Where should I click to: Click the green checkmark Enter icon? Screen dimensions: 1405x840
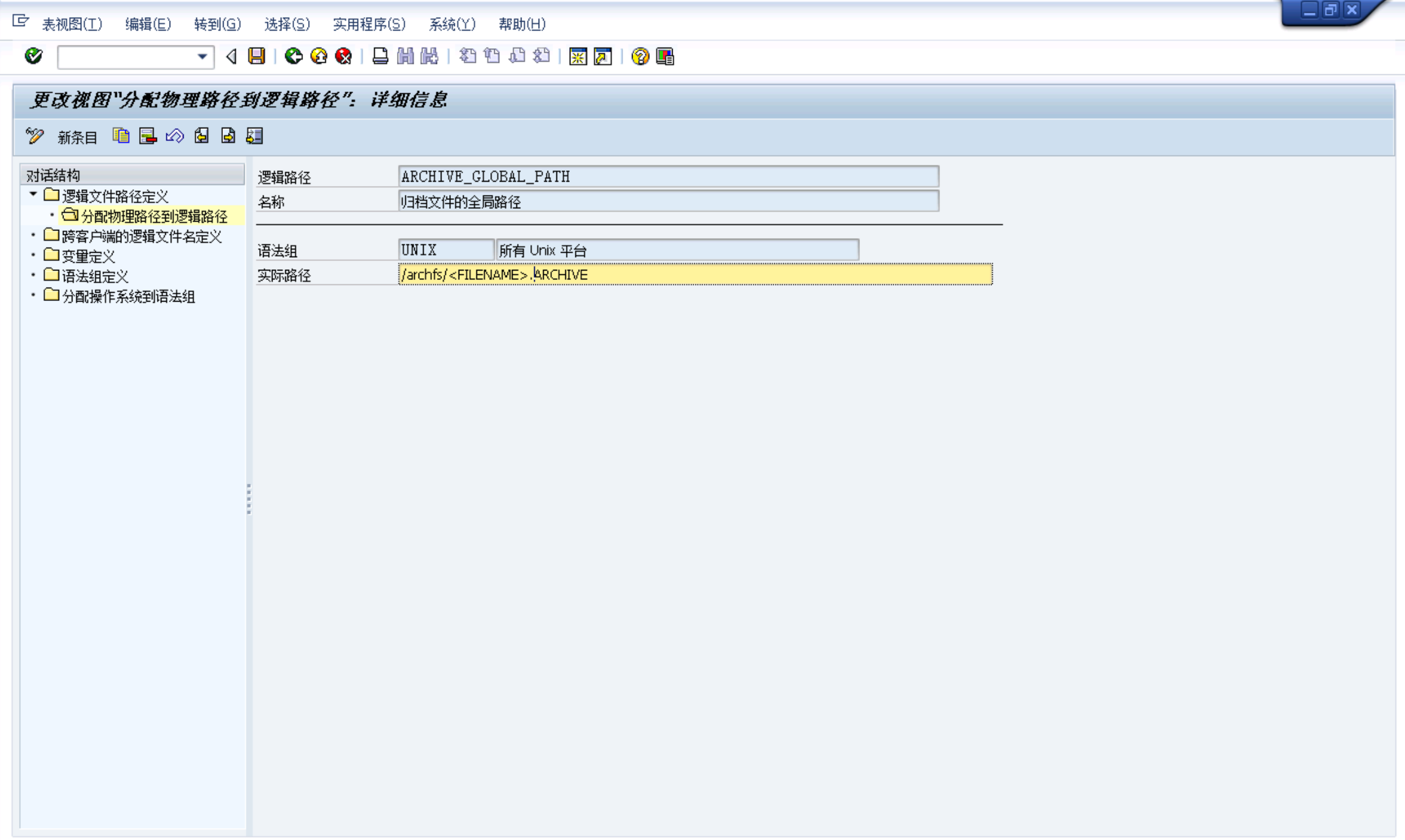click(x=34, y=57)
